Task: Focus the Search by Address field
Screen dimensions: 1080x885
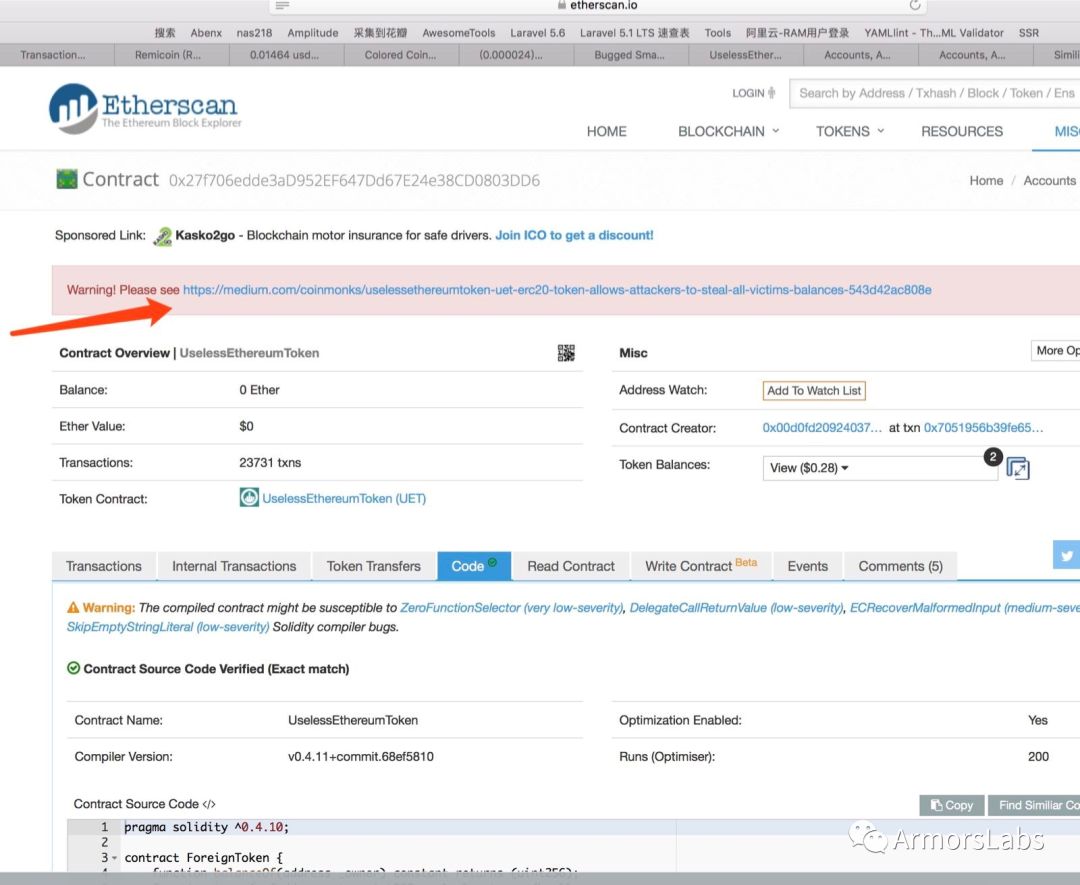Action: [x=935, y=93]
